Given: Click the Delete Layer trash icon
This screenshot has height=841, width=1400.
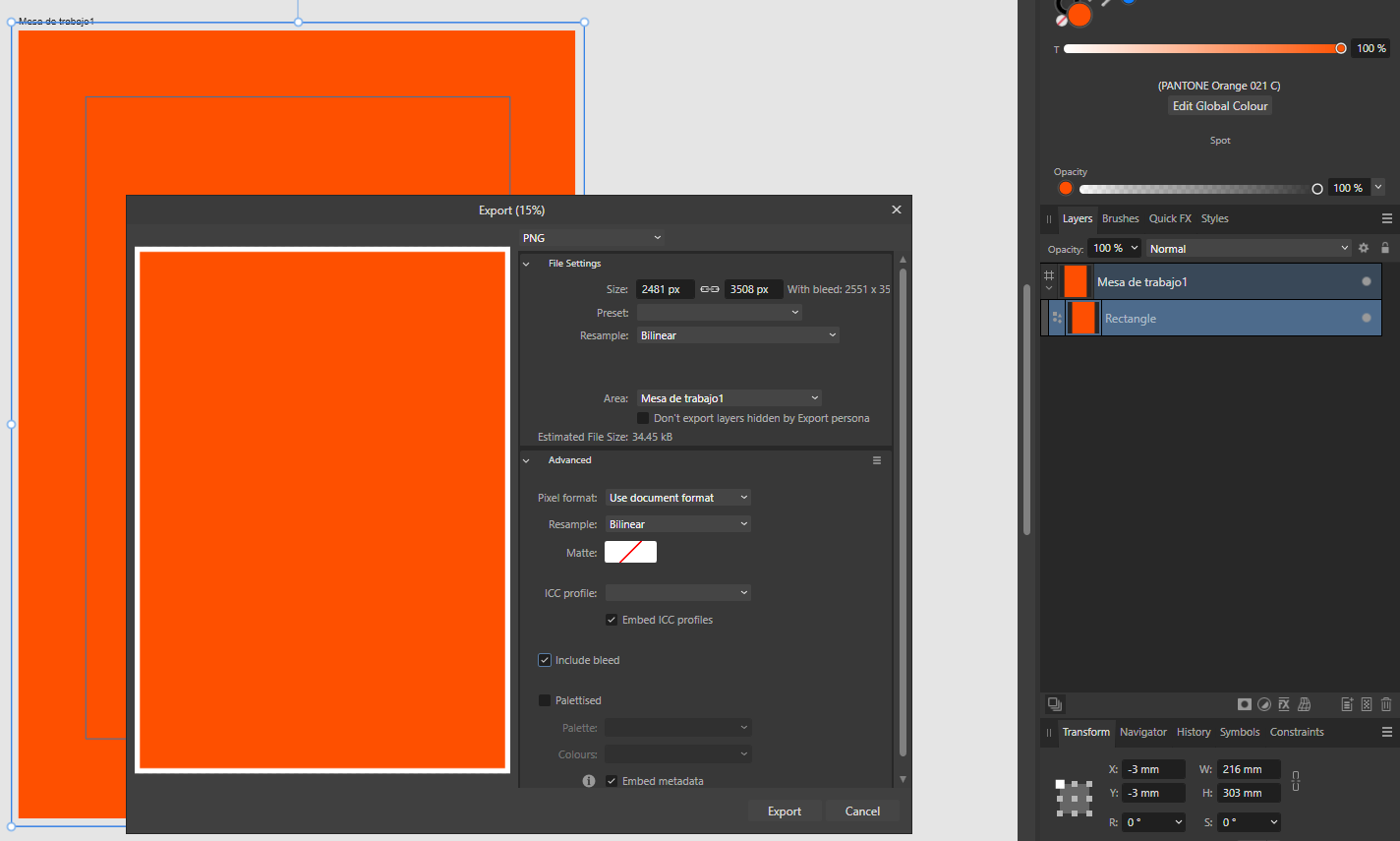Looking at the screenshot, I should [x=1386, y=704].
